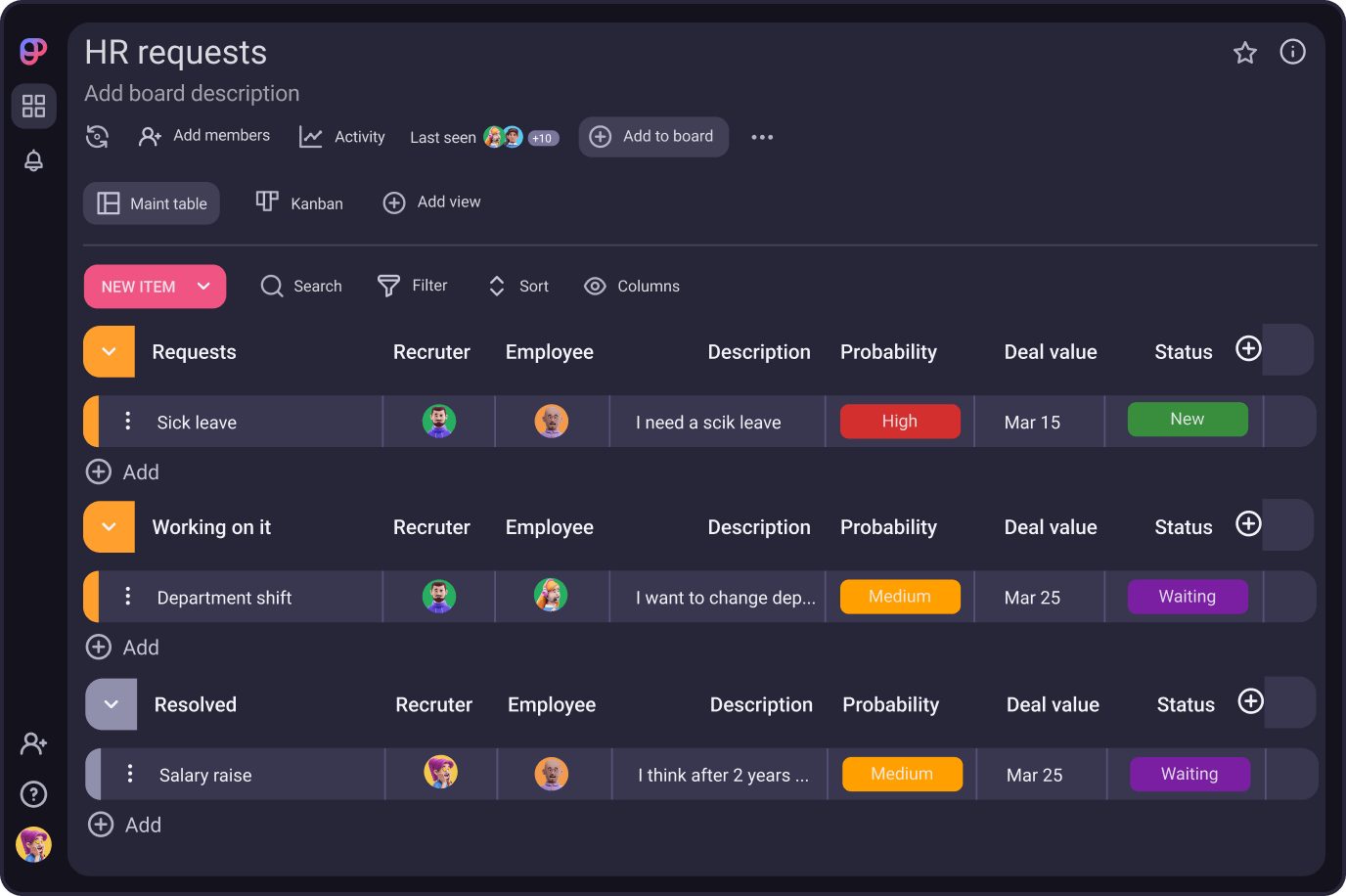Collapse the Requests group

pos(109,351)
